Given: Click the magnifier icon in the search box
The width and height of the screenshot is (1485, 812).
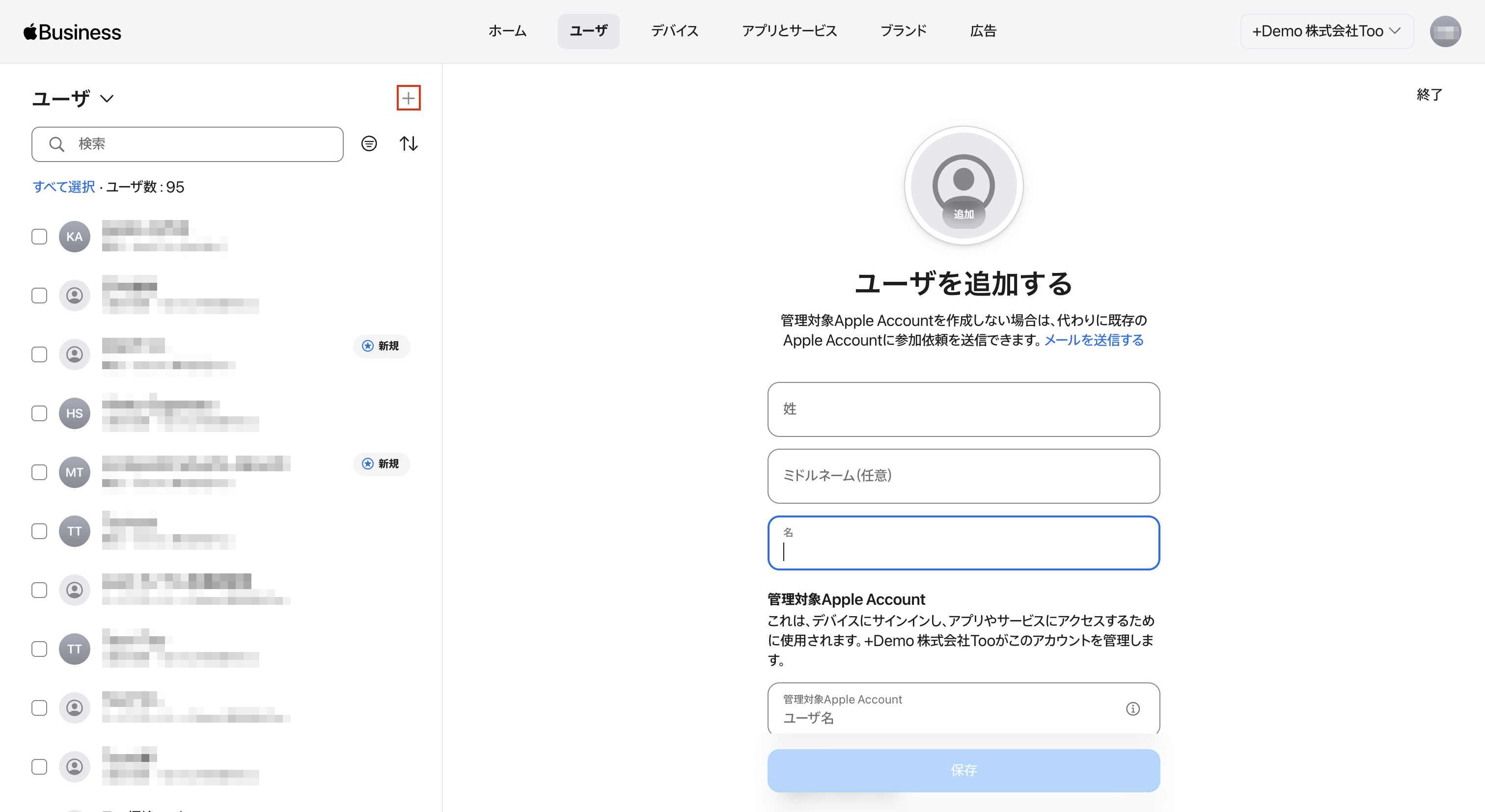Looking at the screenshot, I should point(56,144).
